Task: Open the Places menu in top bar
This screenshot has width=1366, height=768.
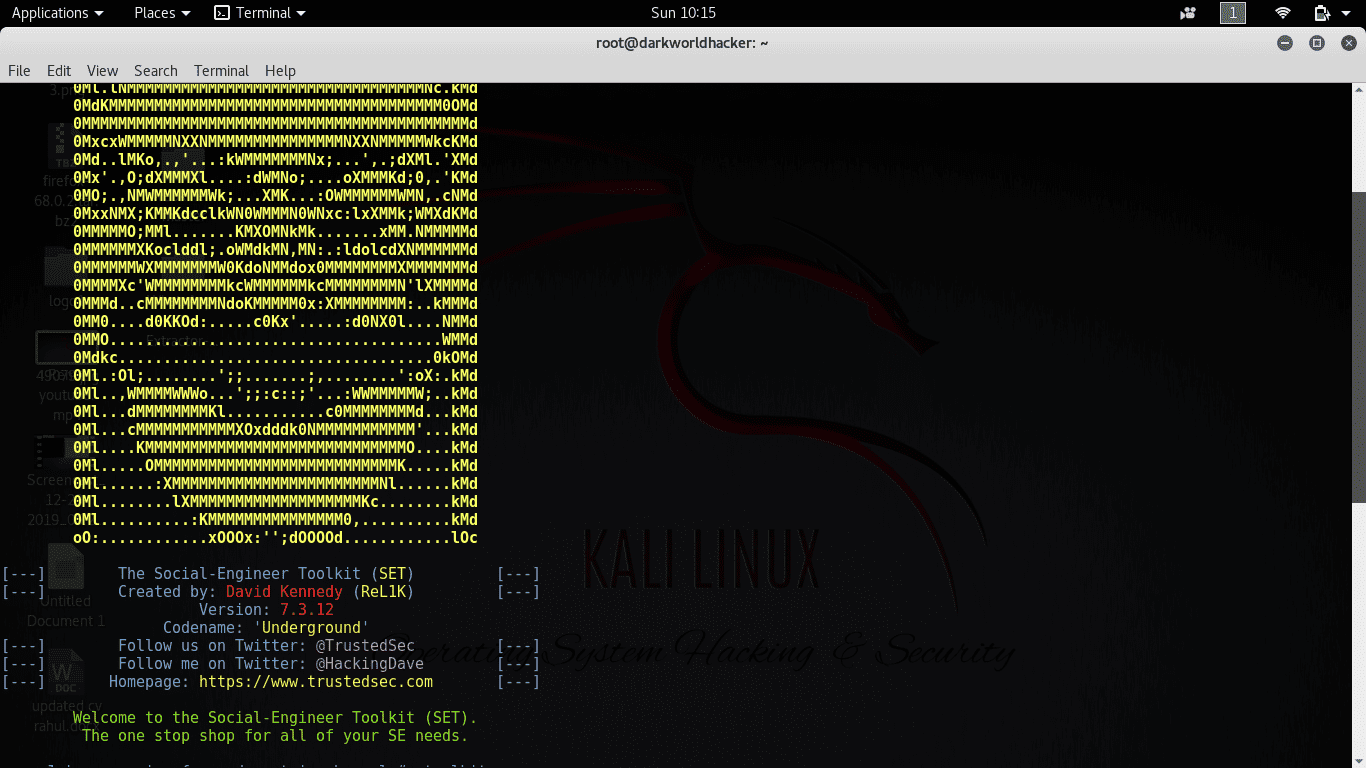Action: (x=162, y=13)
